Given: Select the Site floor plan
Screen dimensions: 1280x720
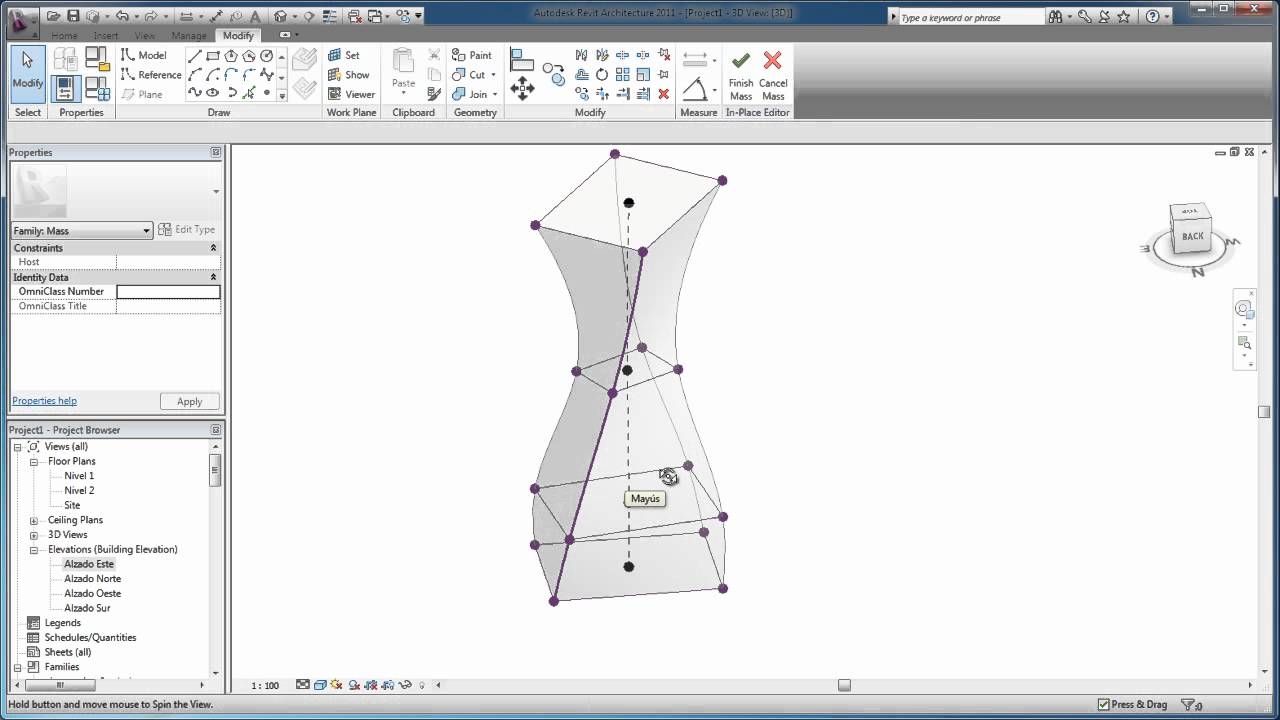Looking at the screenshot, I should click(x=72, y=505).
